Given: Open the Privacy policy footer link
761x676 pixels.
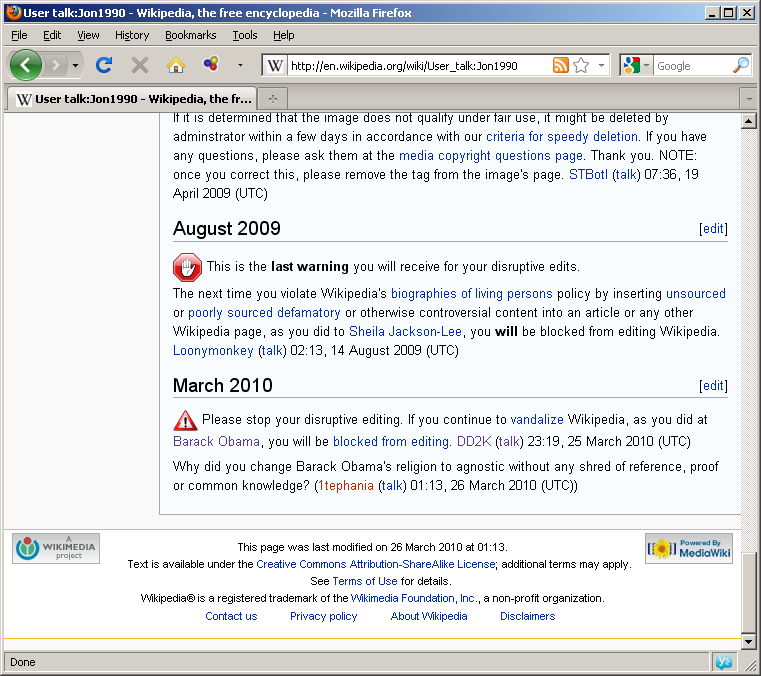Looking at the screenshot, I should (x=323, y=616).
